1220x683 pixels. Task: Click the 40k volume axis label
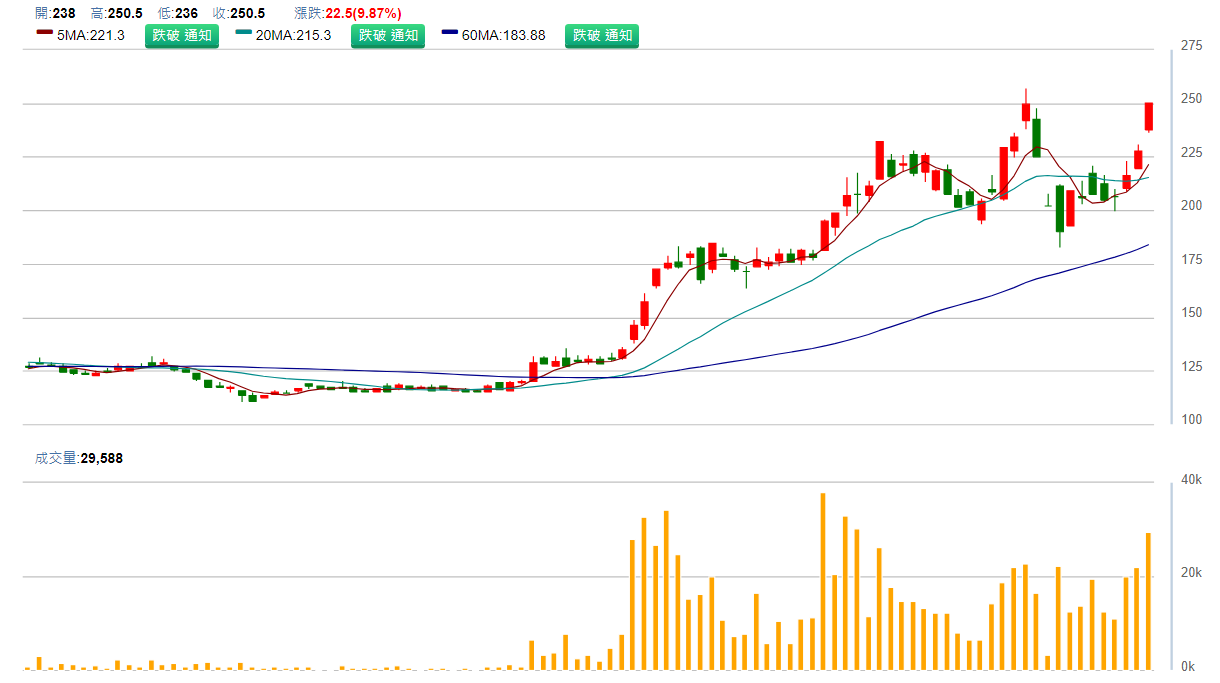click(x=1191, y=480)
